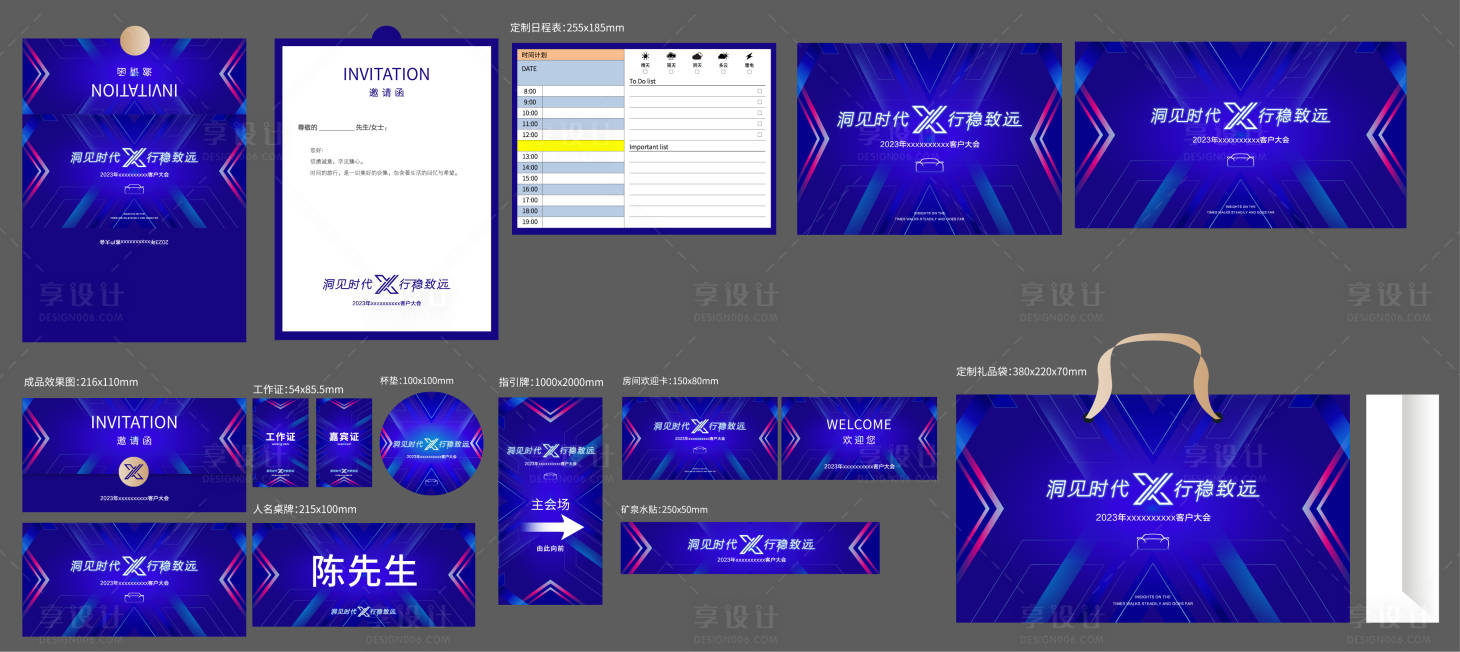Viewport: 1460px width, 652px height.
Task: Select the 工作证 work badge
Action: coord(280,442)
